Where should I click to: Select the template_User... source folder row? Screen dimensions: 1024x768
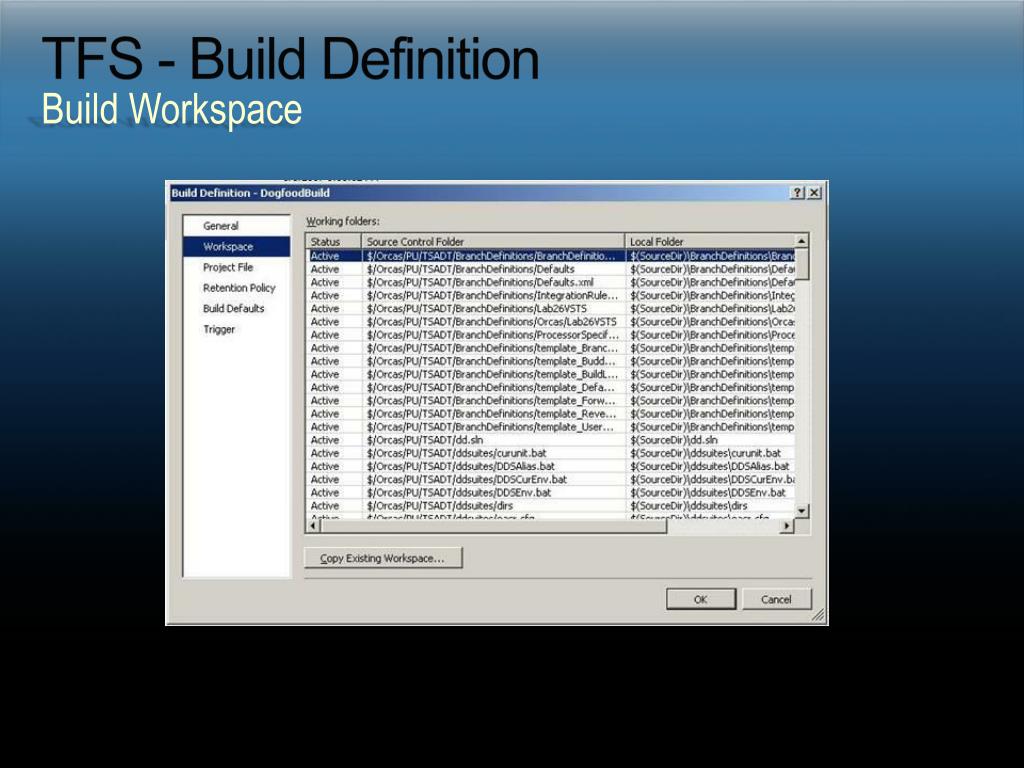click(x=551, y=426)
